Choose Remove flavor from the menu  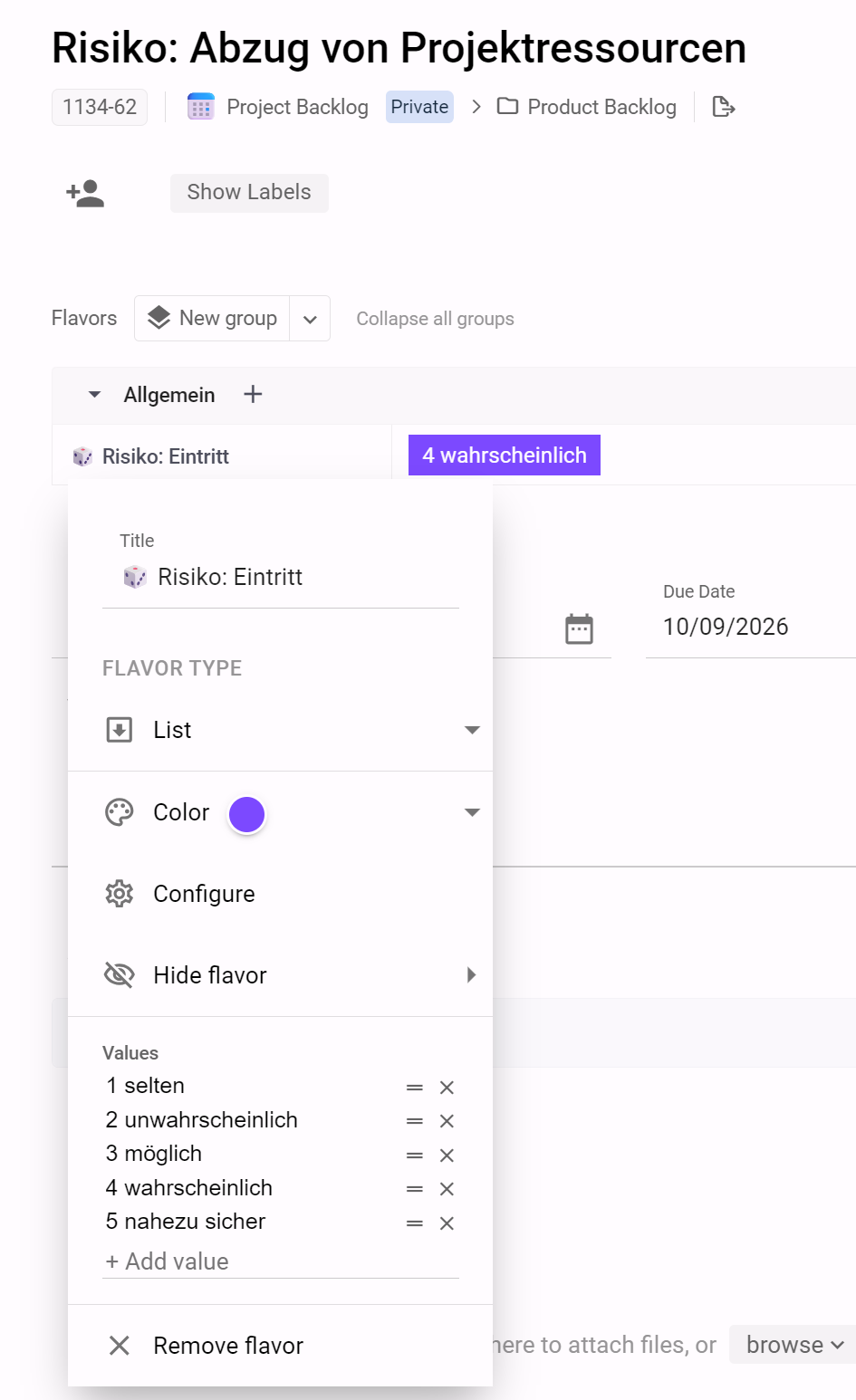tap(281, 1346)
